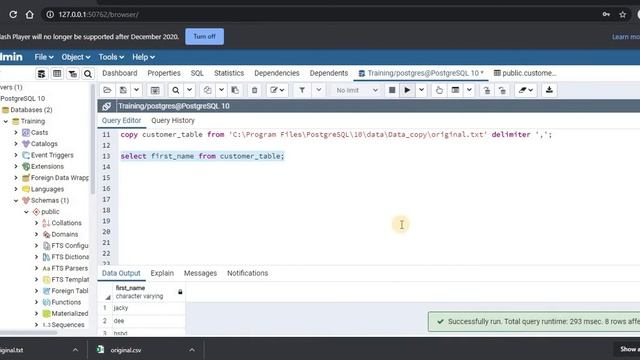Select the Extensions tree item
This screenshot has height=360, width=640.
47,167
